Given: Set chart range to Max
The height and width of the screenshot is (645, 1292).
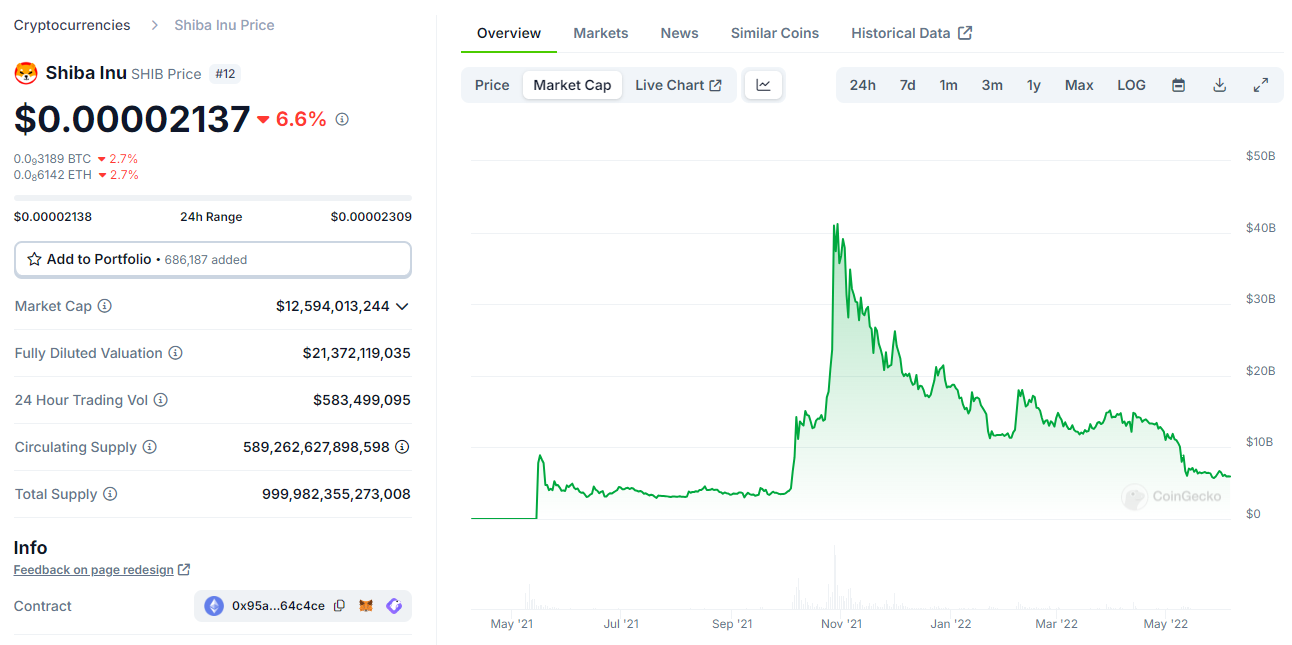Looking at the screenshot, I should (1079, 85).
